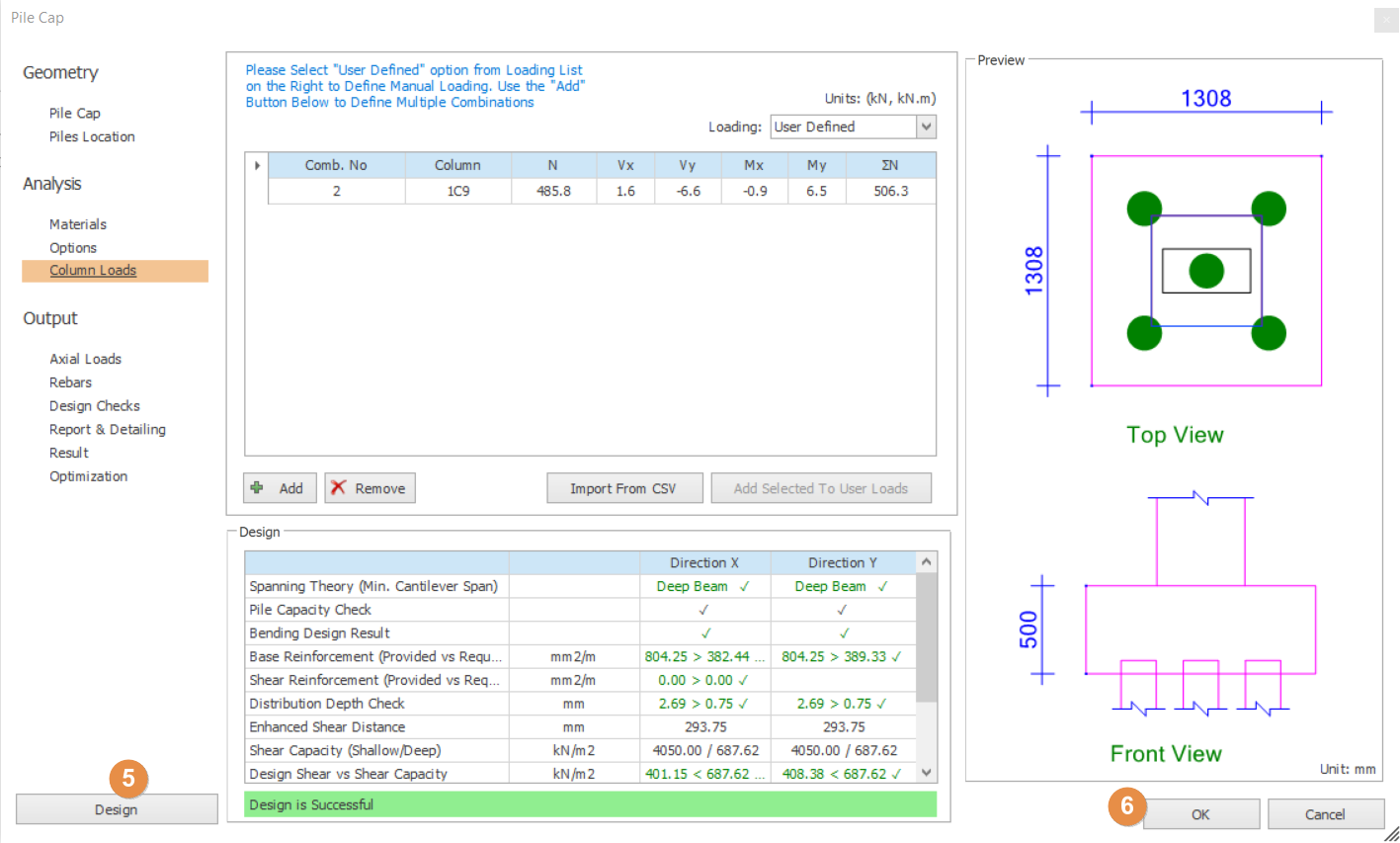The width and height of the screenshot is (1400, 843).
Task: Open Axial Loads output
Action: point(86,359)
